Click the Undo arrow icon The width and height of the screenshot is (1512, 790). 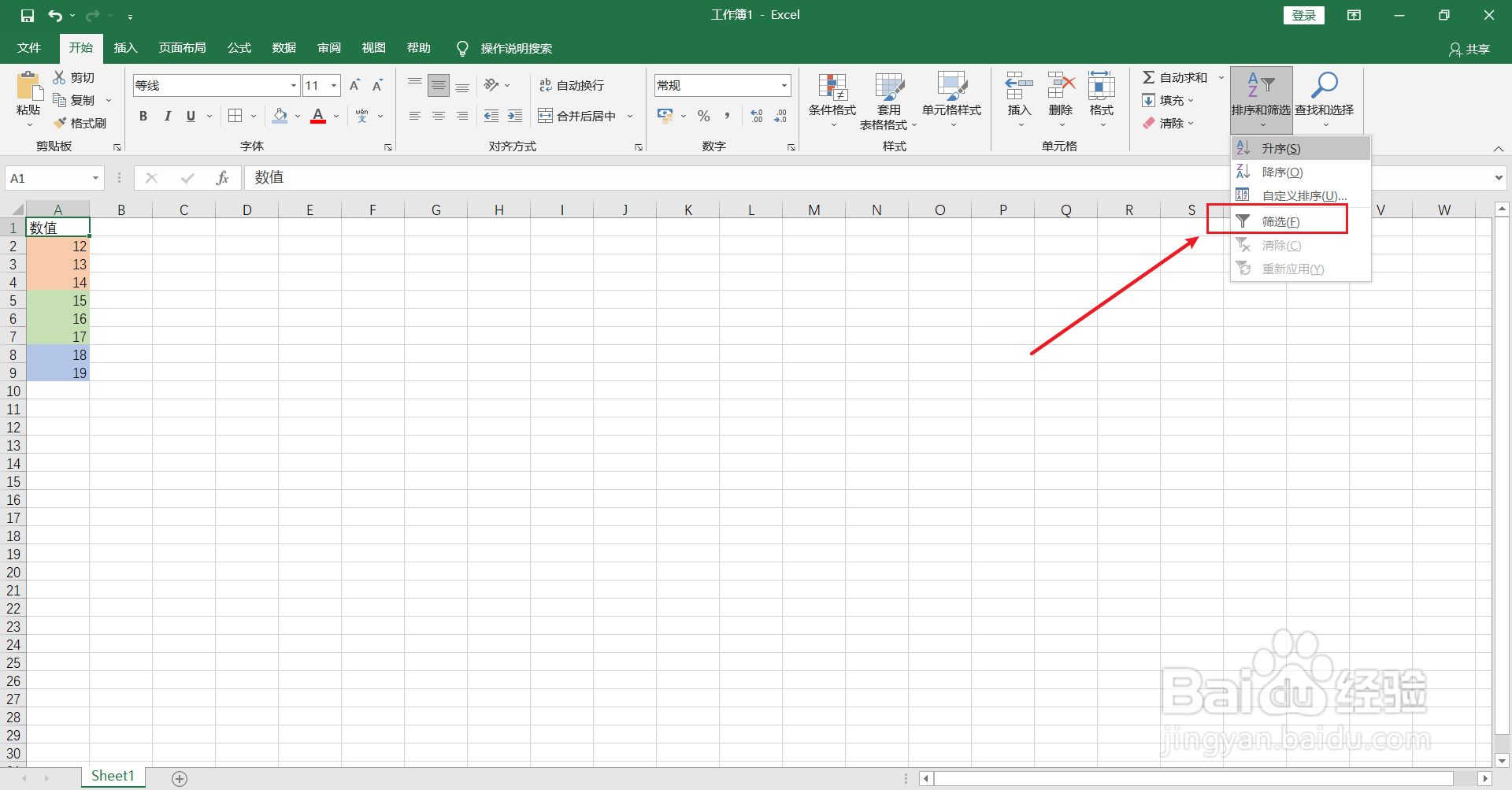click(x=55, y=16)
